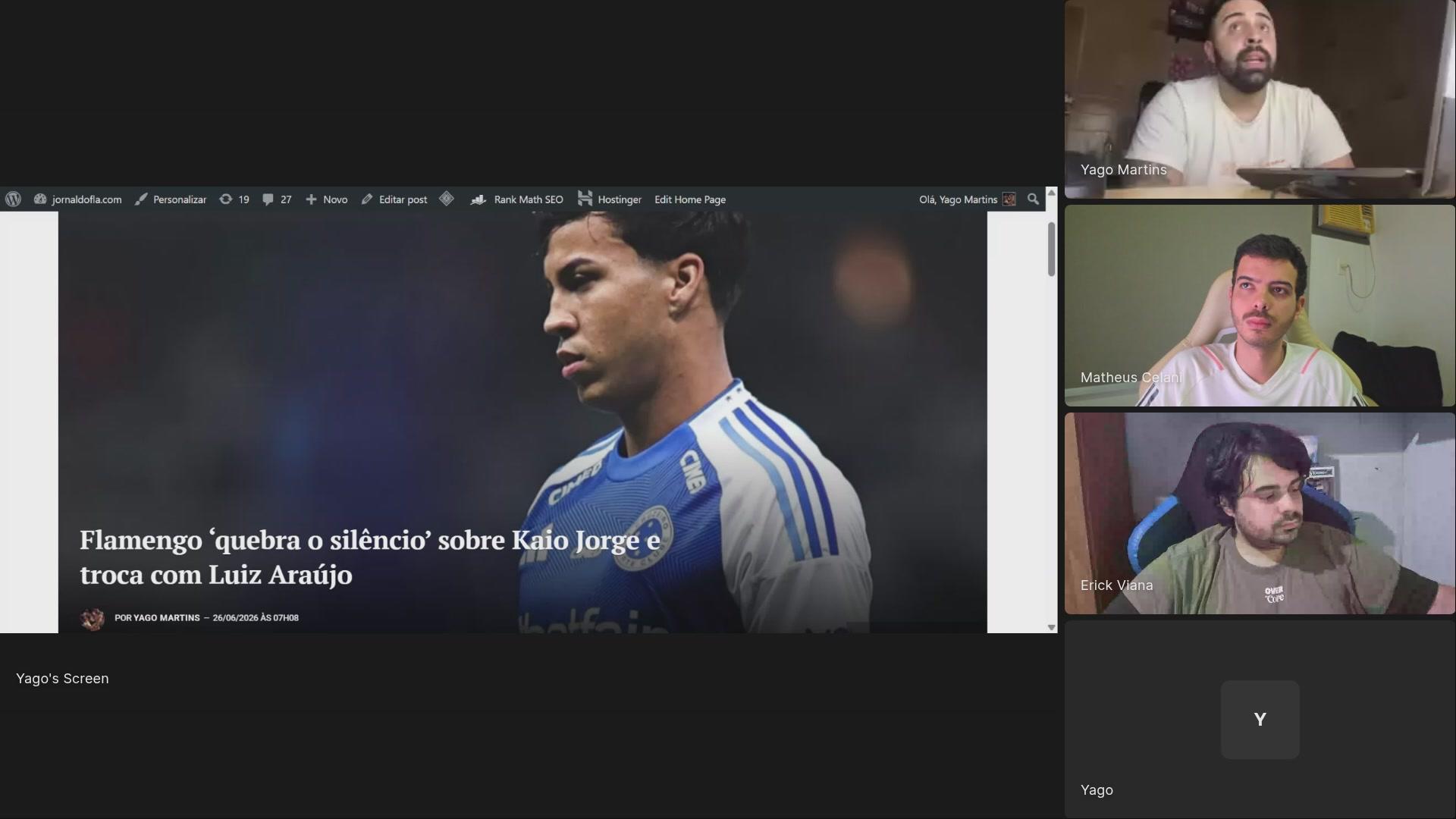Click the Personalizar paintbrush icon
The height and width of the screenshot is (819, 1456).
(141, 199)
